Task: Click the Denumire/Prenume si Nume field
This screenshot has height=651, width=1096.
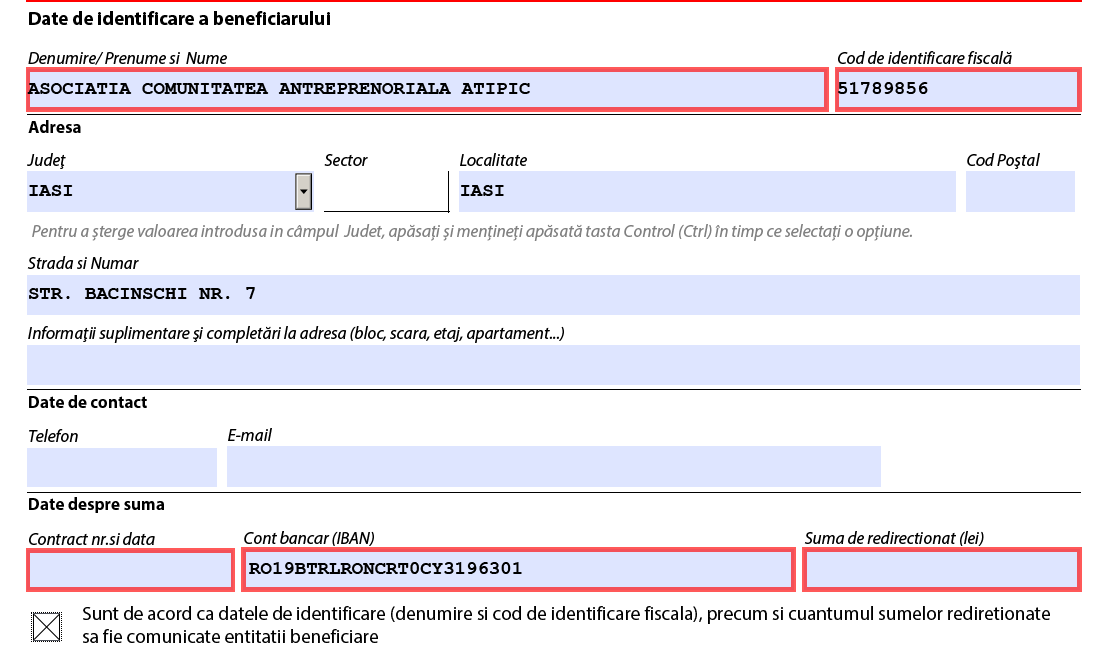Action: pos(426,89)
